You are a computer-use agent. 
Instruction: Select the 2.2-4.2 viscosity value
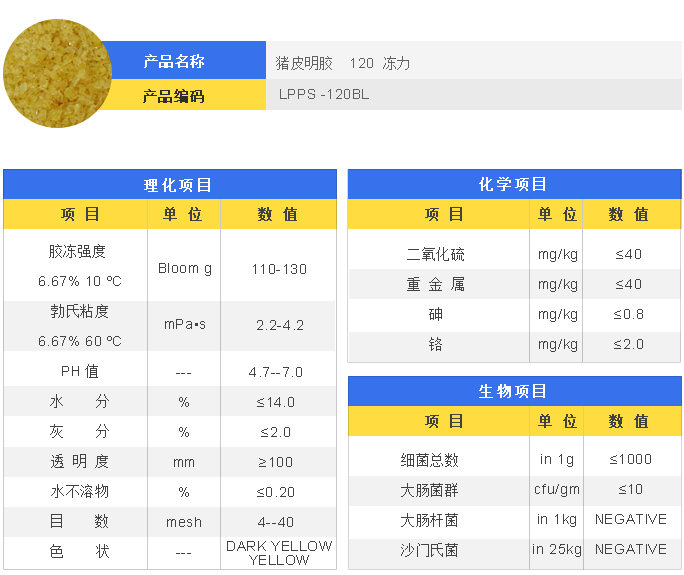(x=279, y=326)
